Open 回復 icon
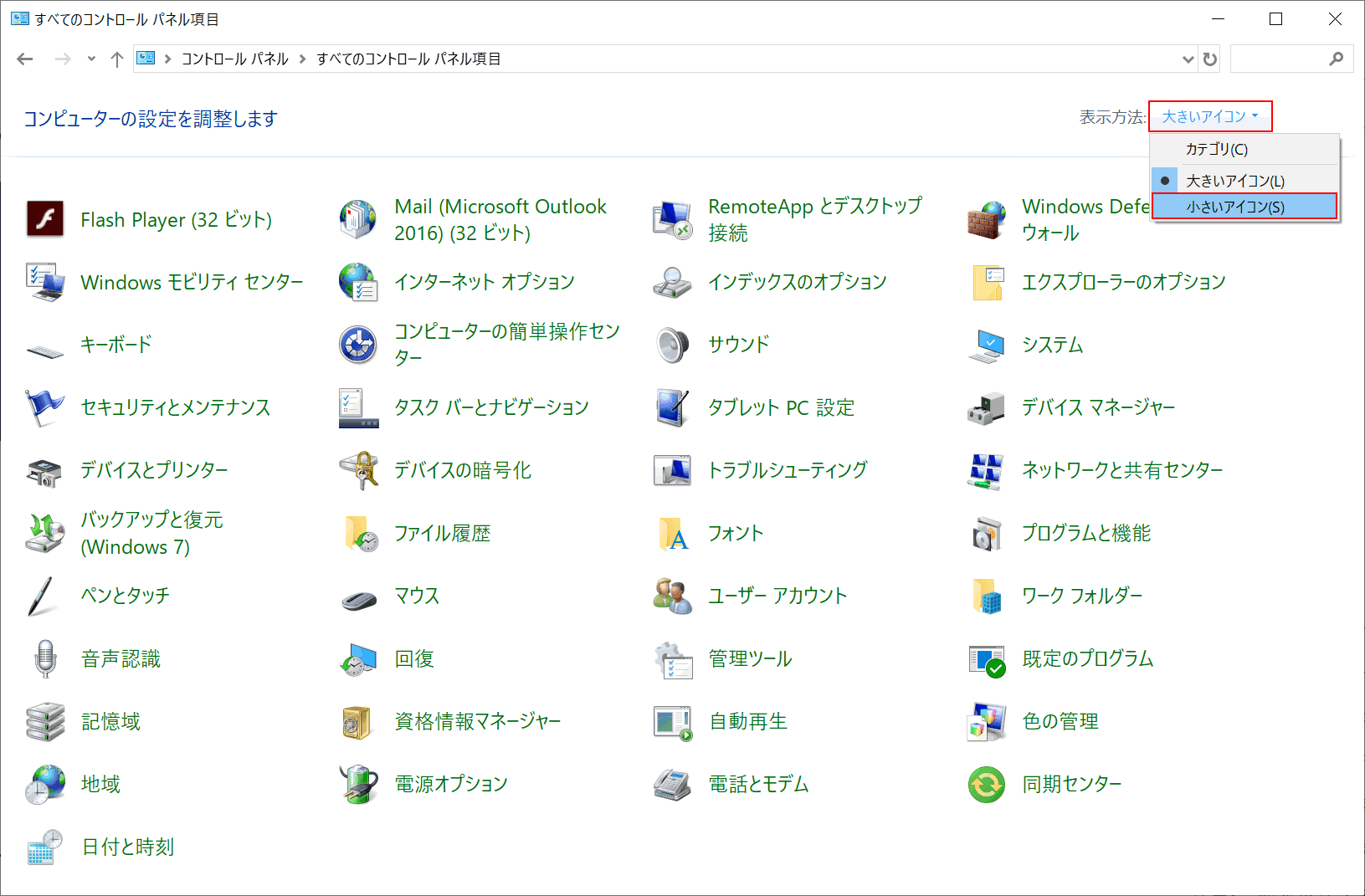Image resolution: width=1365 pixels, height=896 pixels. tap(358, 658)
